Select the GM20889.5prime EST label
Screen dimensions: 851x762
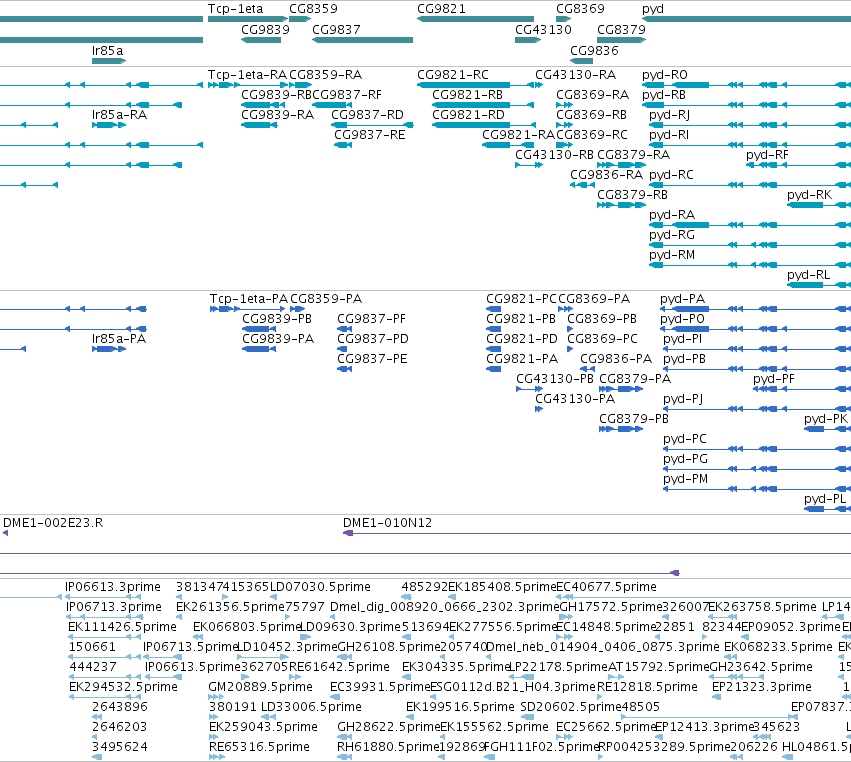coord(261,687)
